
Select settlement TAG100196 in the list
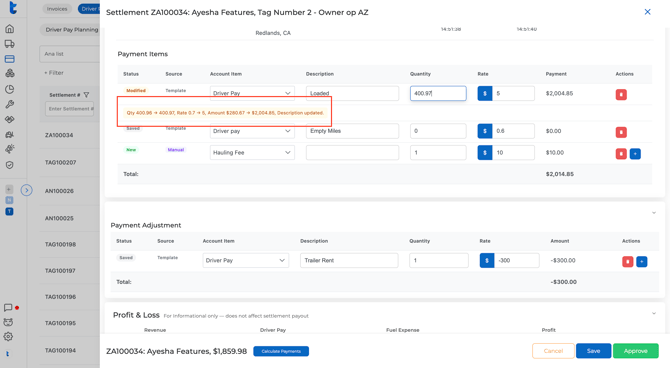61,297
